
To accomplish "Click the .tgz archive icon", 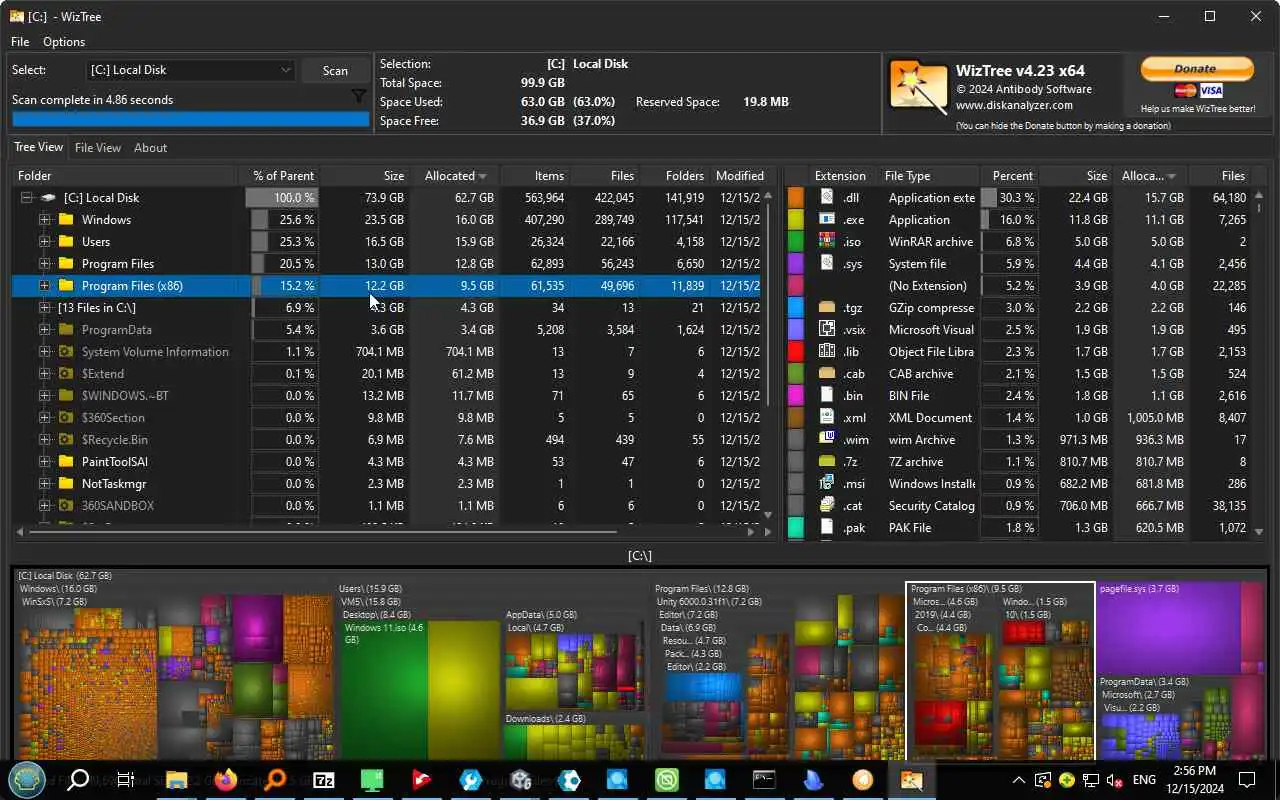I will [x=827, y=307].
